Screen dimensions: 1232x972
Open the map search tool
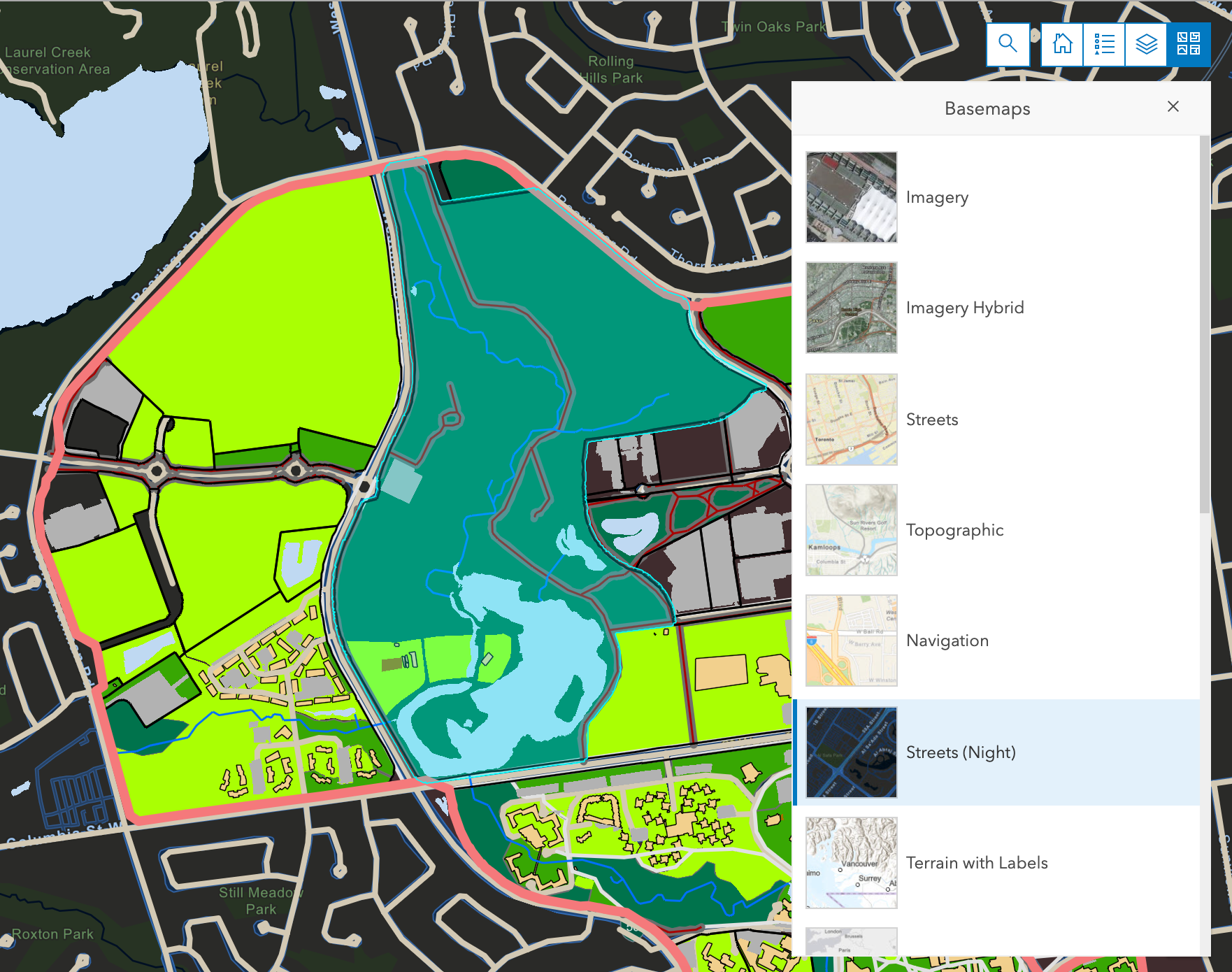tap(1008, 44)
